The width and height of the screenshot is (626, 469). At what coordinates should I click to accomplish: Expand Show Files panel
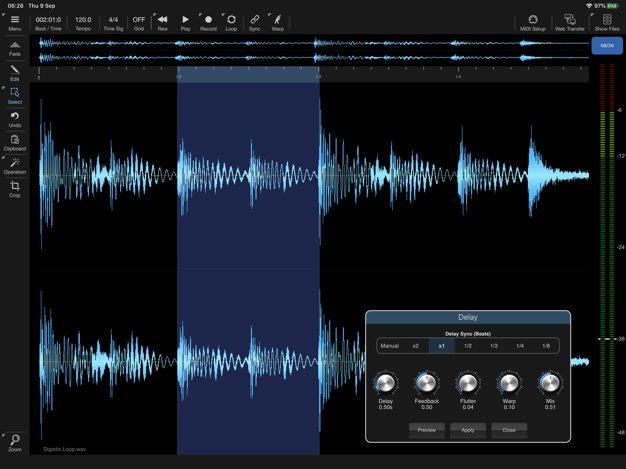[x=607, y=22]
